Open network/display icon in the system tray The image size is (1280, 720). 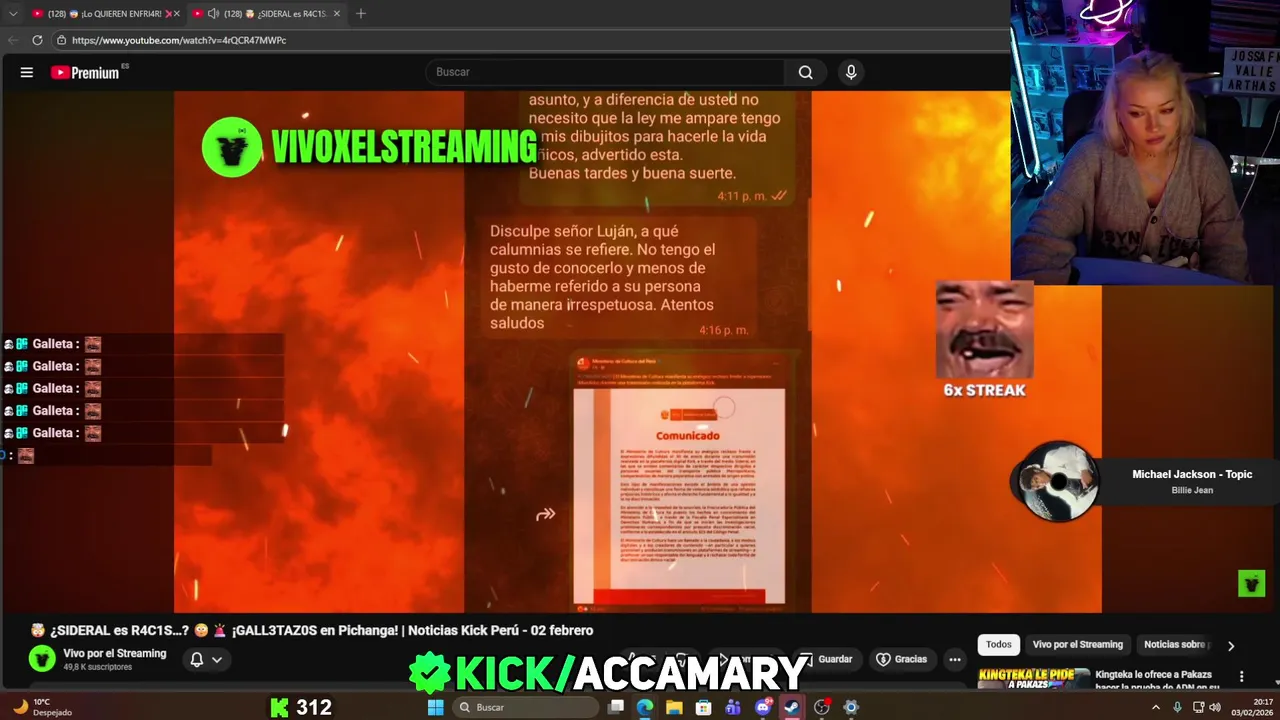coord(1198,707)
